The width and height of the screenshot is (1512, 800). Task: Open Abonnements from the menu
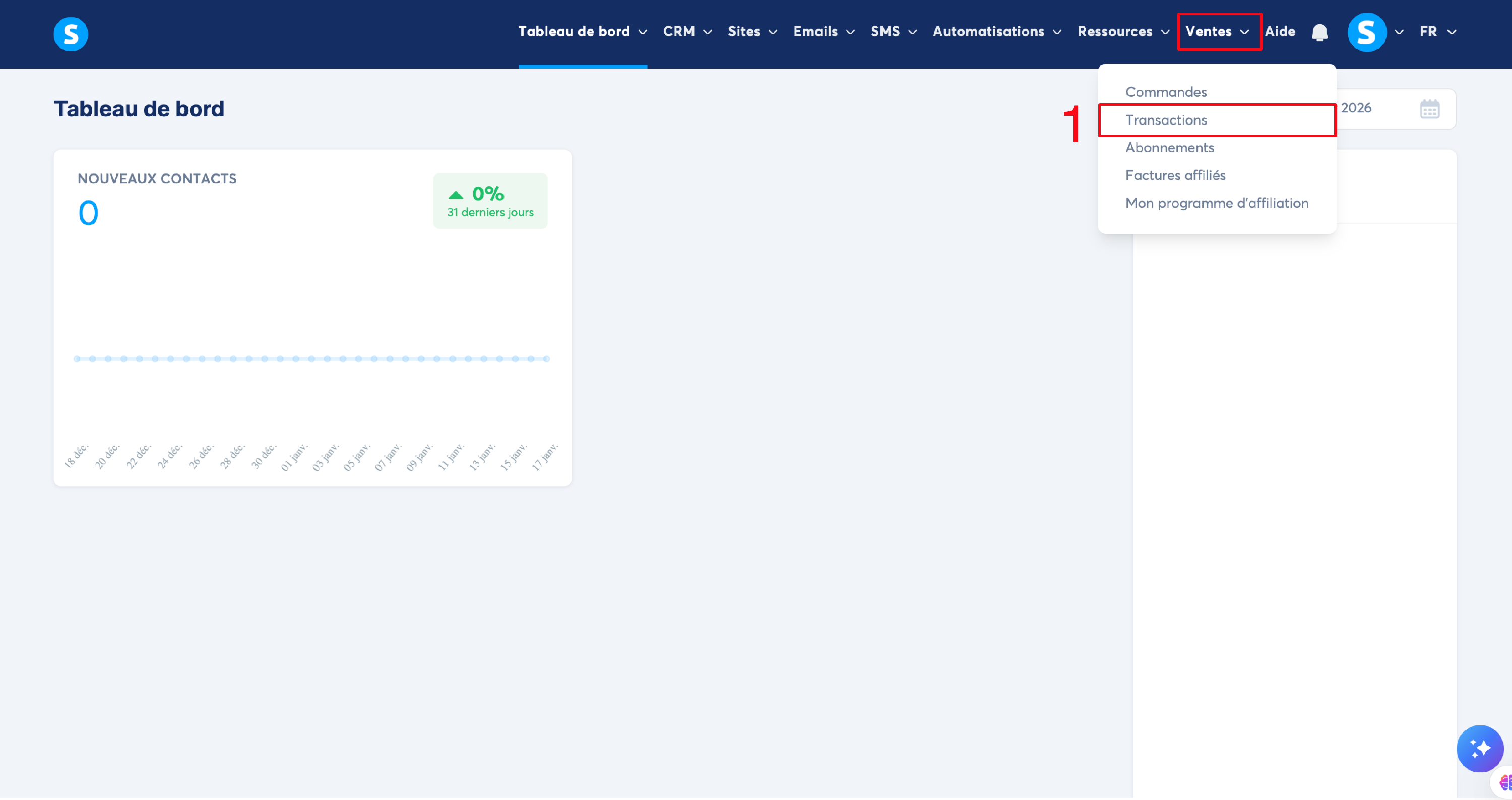point(1169,148)
